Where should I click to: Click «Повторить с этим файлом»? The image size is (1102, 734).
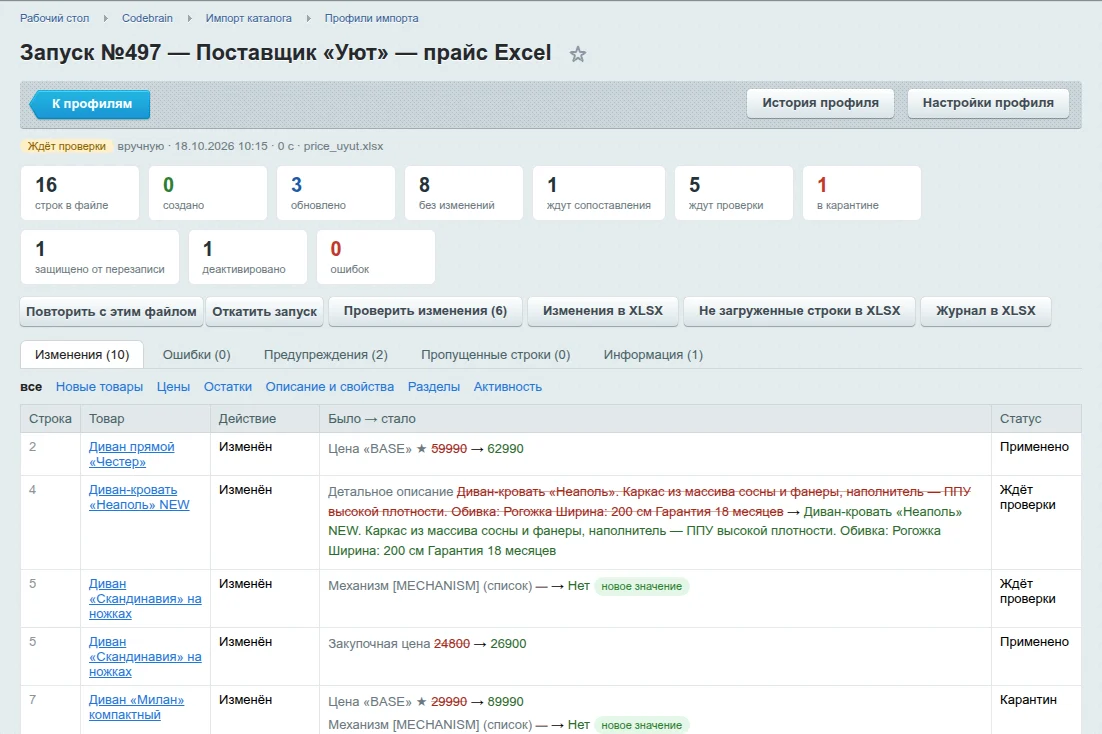[111, 311]
